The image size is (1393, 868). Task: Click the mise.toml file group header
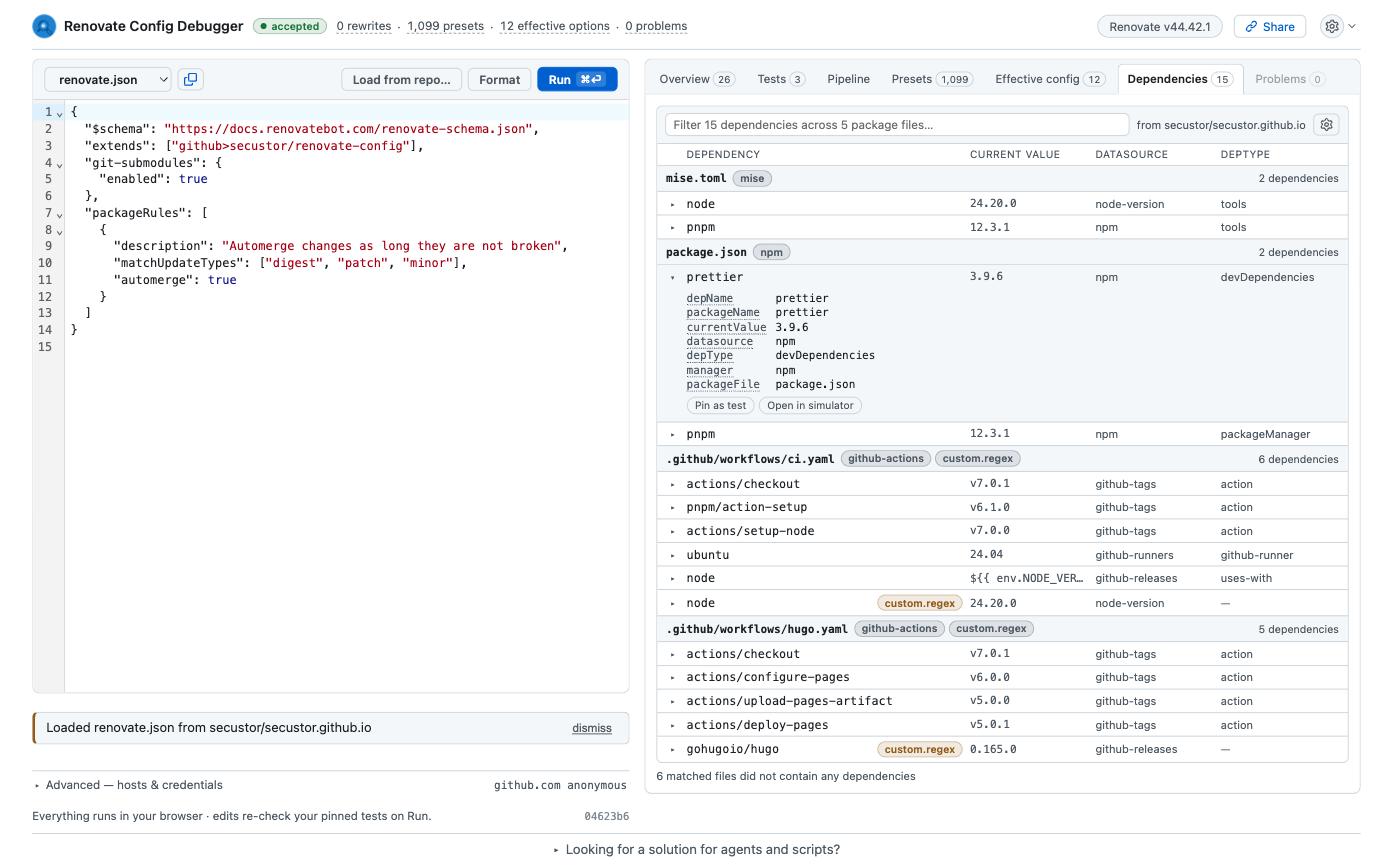(x=1002, y=178)
